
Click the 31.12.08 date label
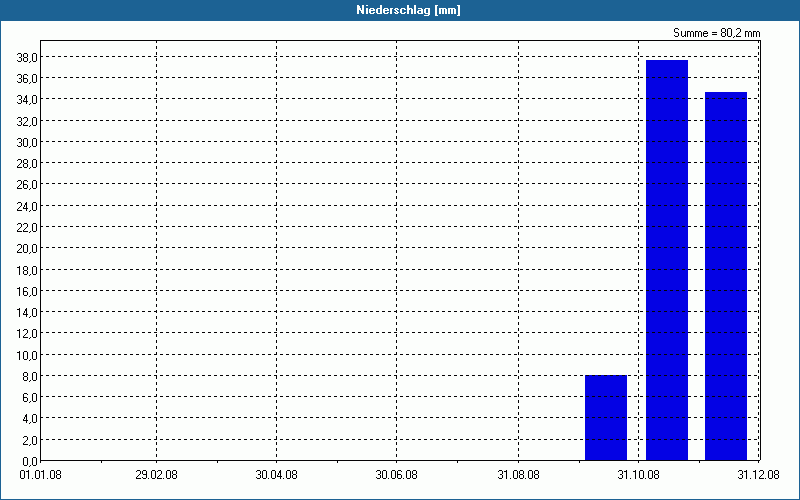point(758,475)
